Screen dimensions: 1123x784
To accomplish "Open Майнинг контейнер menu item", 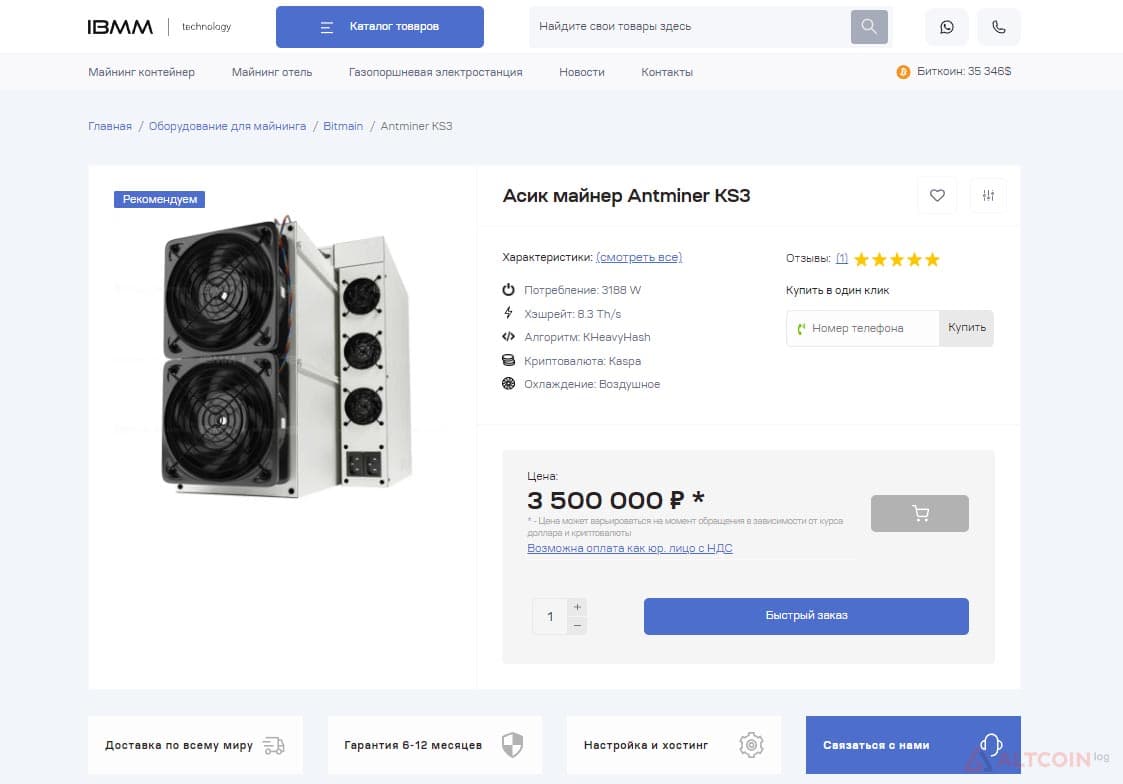I will tap(141, 72).
